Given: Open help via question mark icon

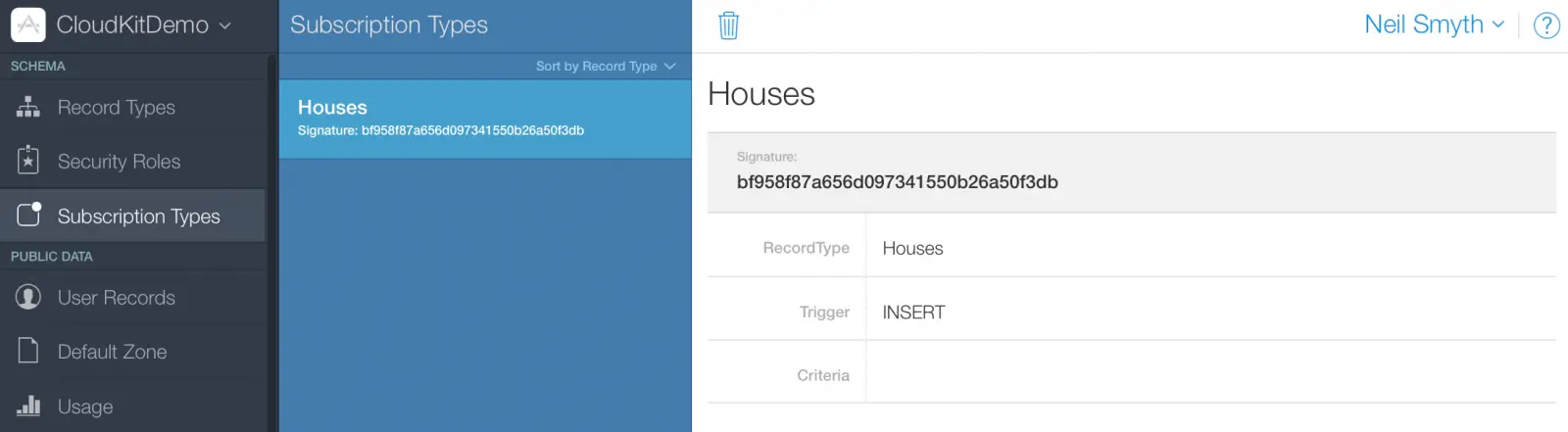Looking at the screenshot, I should tap(1545, 25).
